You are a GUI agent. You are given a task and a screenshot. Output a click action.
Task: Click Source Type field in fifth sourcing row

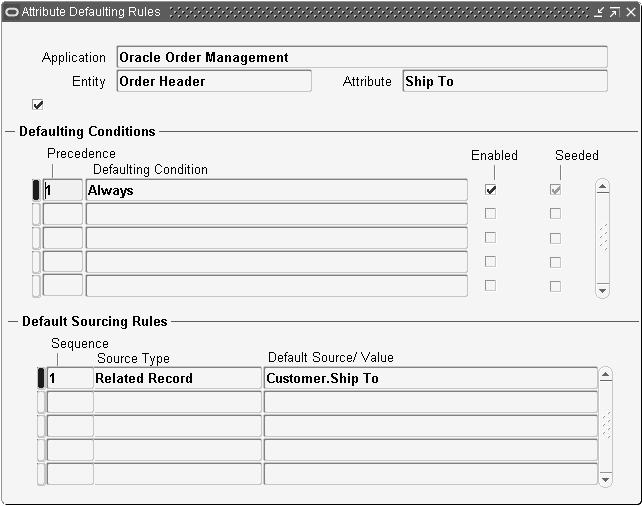click(177, 474)
